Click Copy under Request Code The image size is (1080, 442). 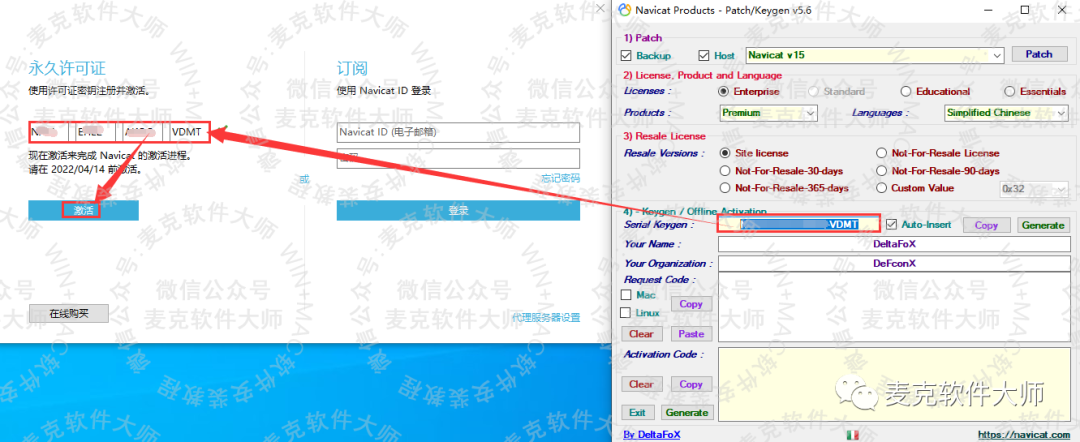point(690,304)
